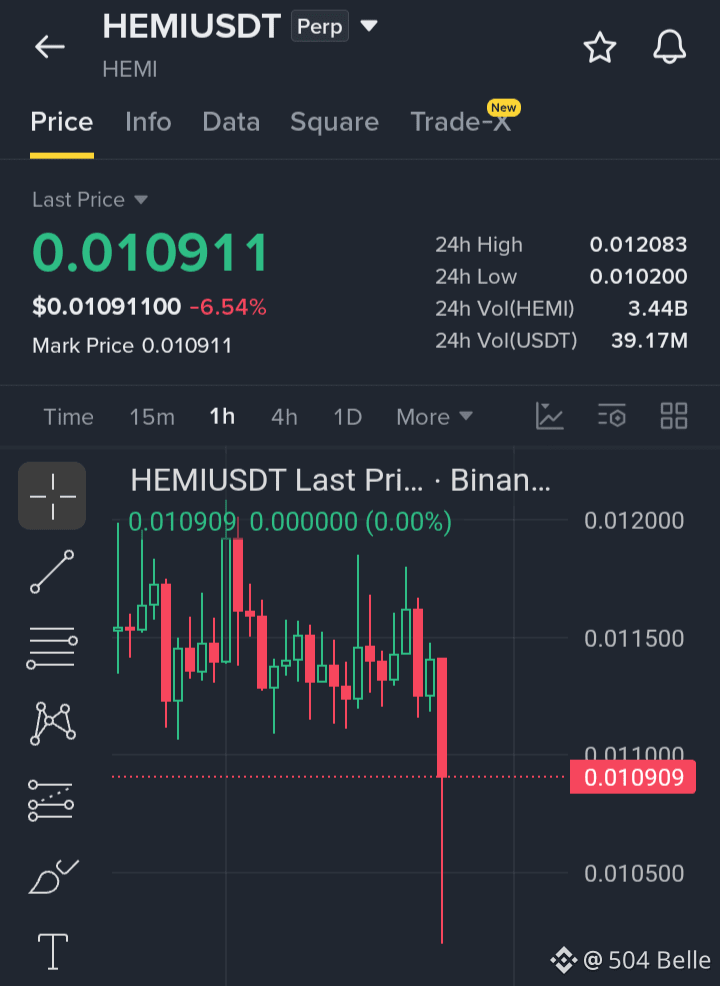Select the horizontal lines Fibonacci tool
Viewport: 720px width, 986px height.
click(52, 648)
